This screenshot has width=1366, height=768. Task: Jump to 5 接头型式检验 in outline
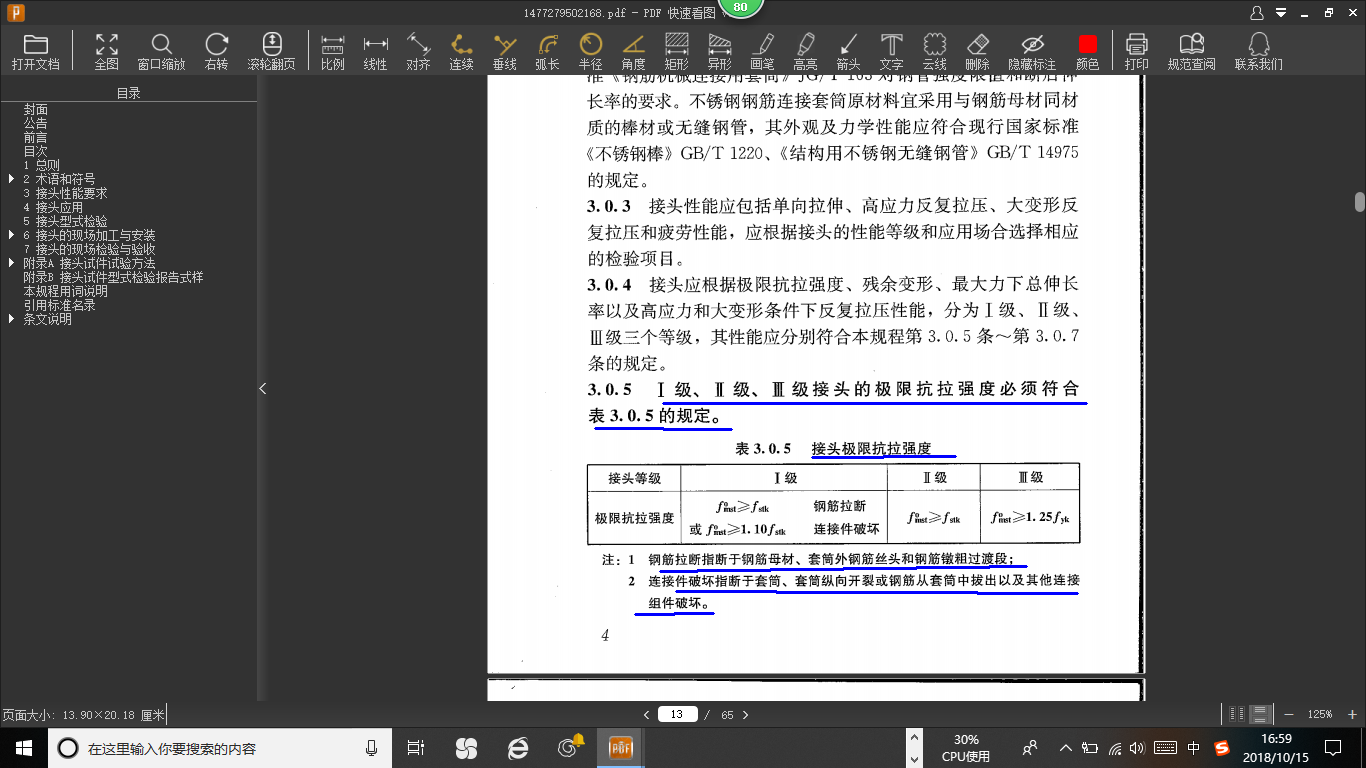pyautogui.click(x=66, y=221)
